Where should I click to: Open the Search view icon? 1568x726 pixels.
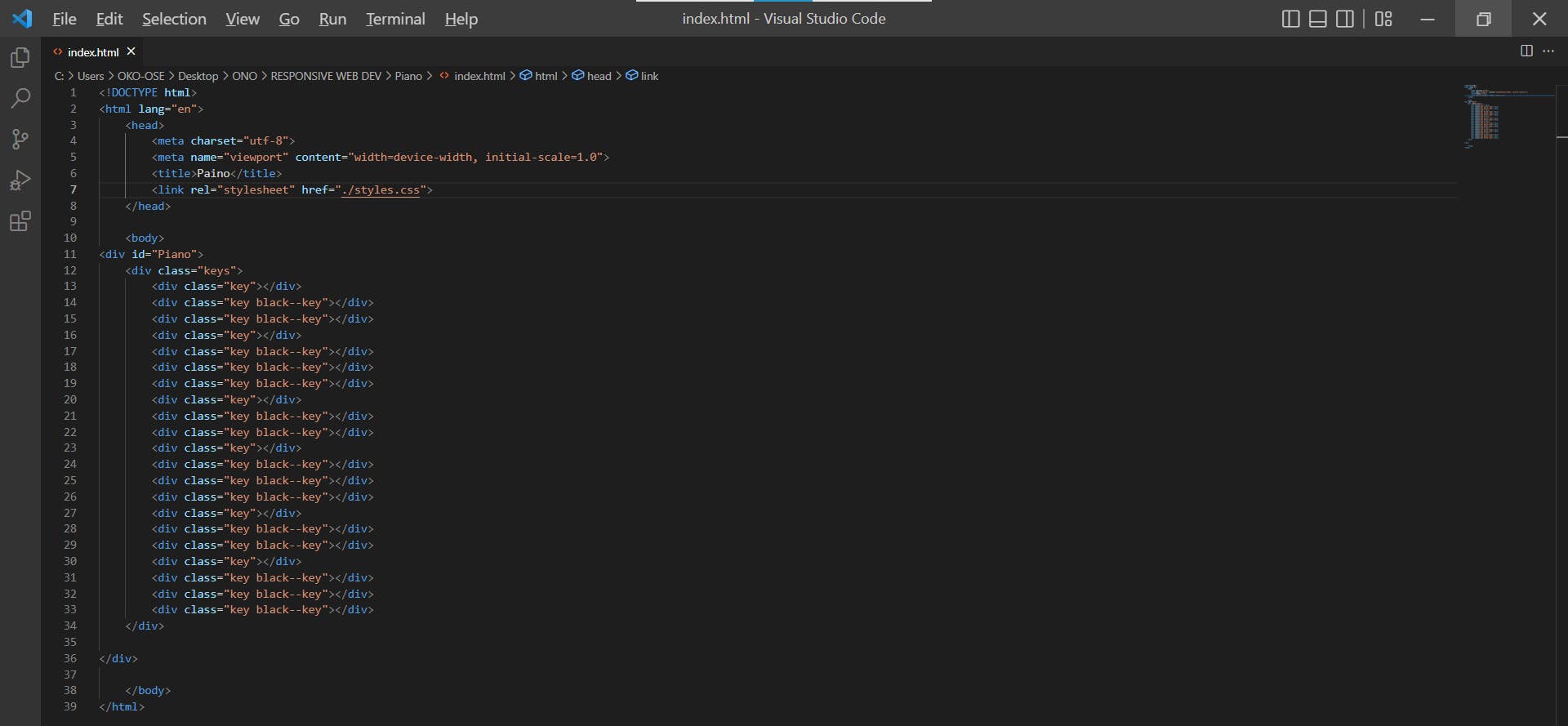[20, 99]
